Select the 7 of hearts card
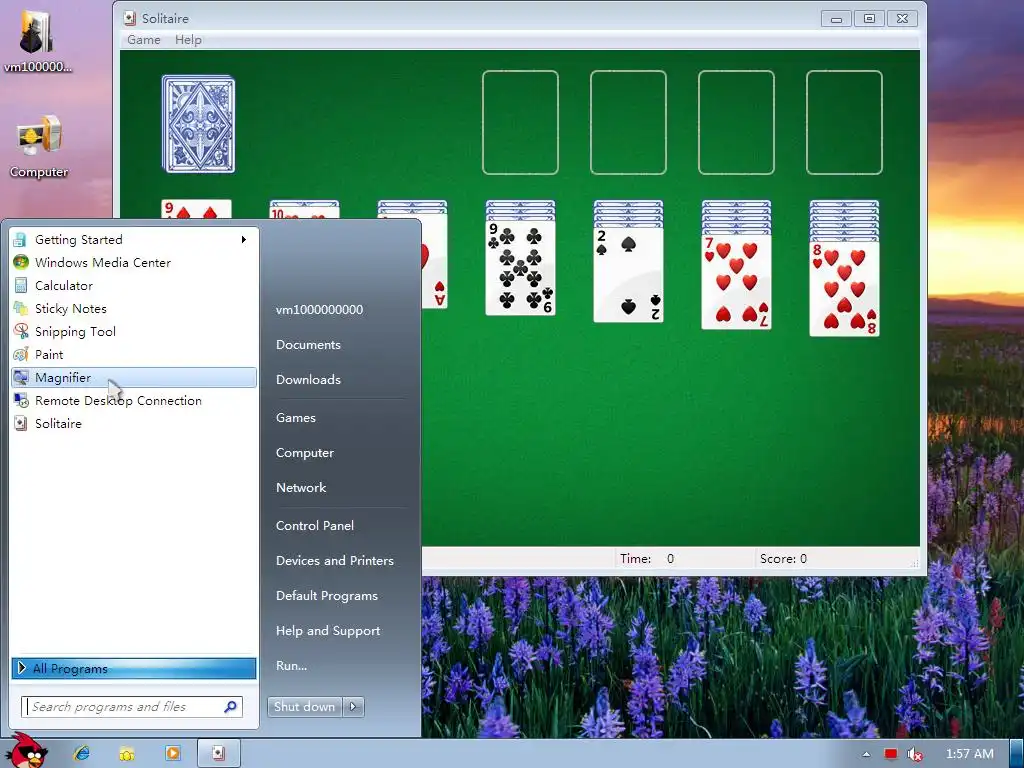The width and height of the screenshot is (1024, 768). pyautogui.click(x=736, y=281)
